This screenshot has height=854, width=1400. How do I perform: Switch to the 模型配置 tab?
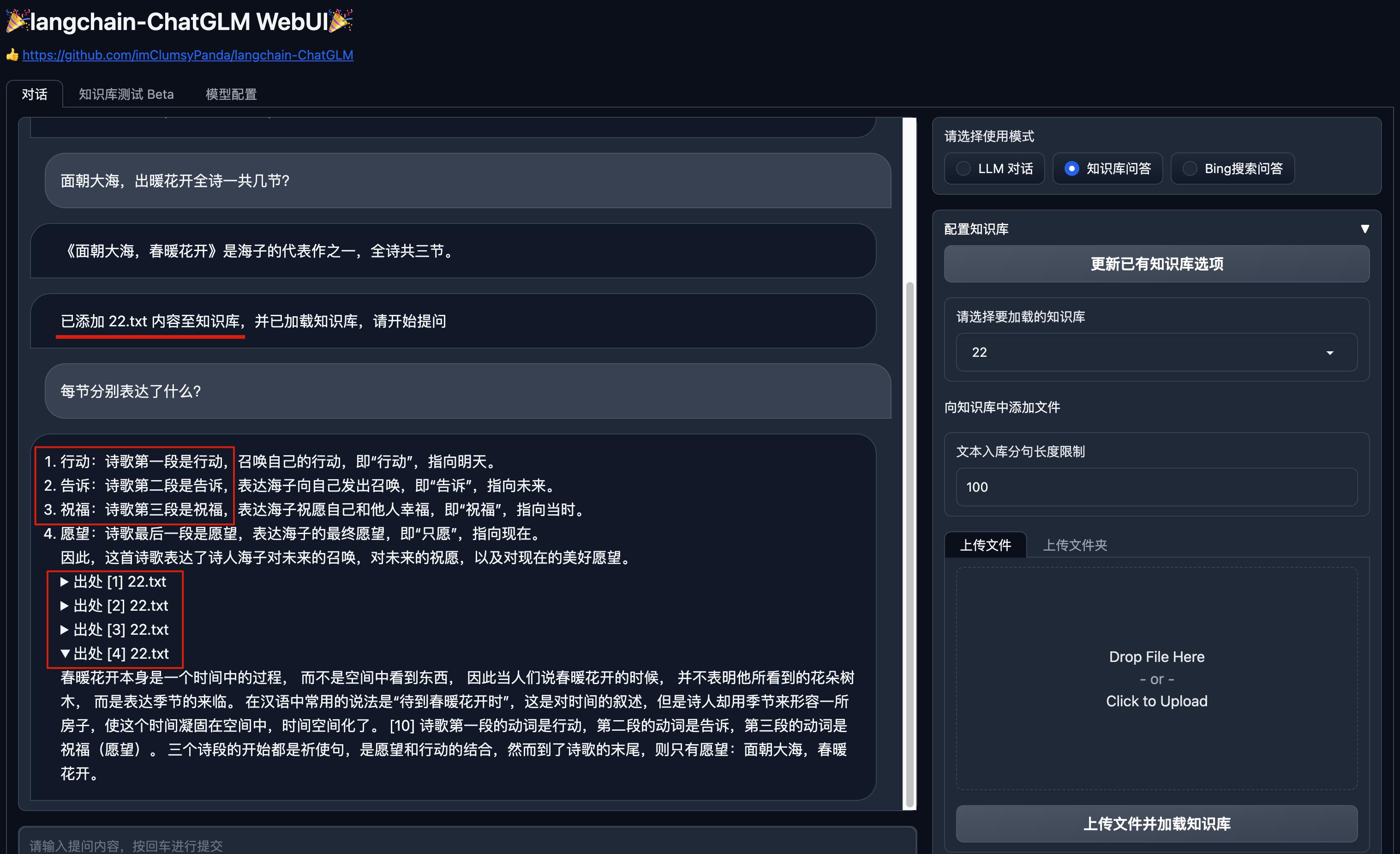tap(230, 94)
